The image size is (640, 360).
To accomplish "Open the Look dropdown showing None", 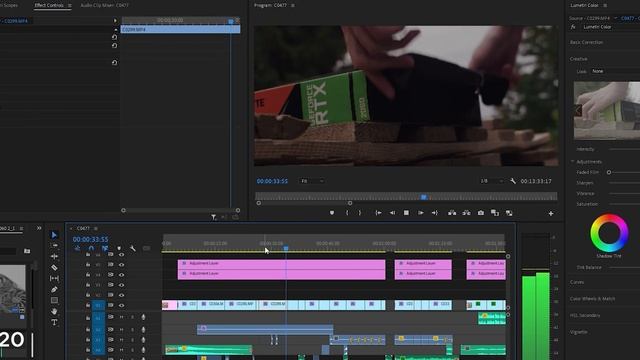I will 616,71.
